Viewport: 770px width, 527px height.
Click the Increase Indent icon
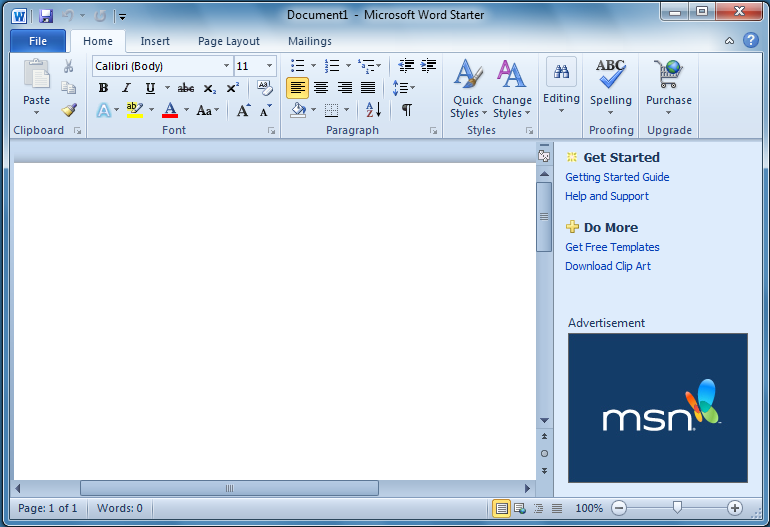[x=428, y=66]
